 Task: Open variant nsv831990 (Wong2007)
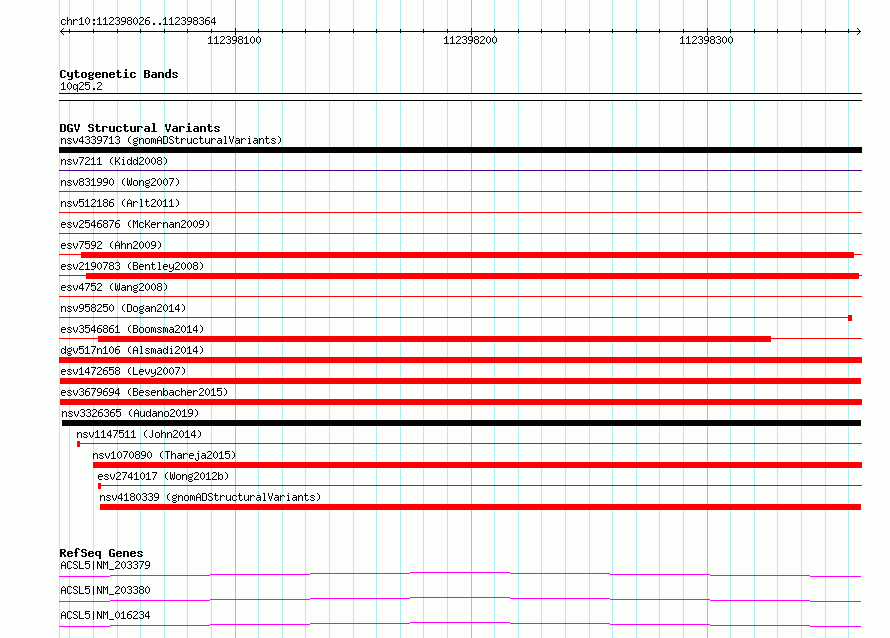[x=120, y=182]
